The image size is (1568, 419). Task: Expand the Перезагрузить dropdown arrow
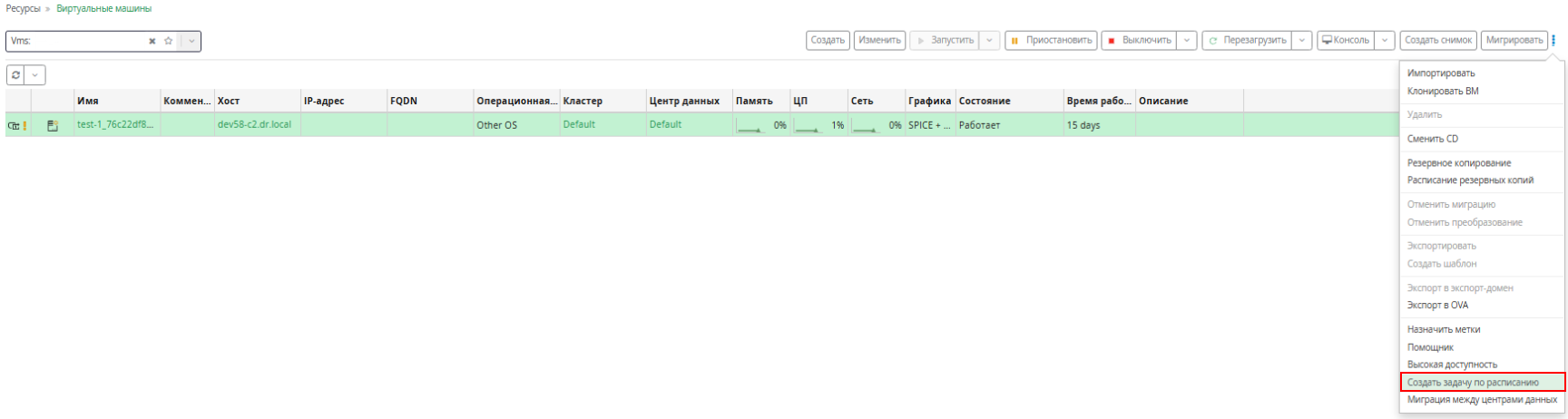click(x=1302, y=40)
